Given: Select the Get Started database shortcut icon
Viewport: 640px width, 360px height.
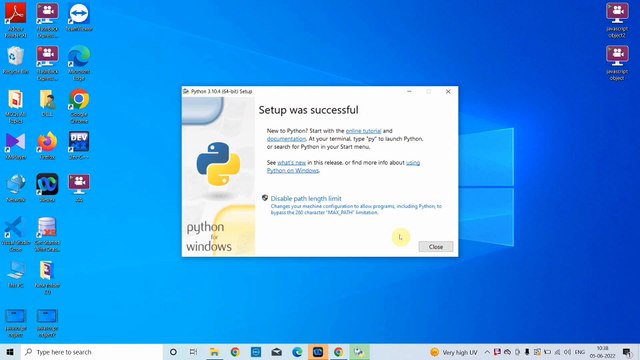Looking at the screenshot, I should tap(47, 234).
